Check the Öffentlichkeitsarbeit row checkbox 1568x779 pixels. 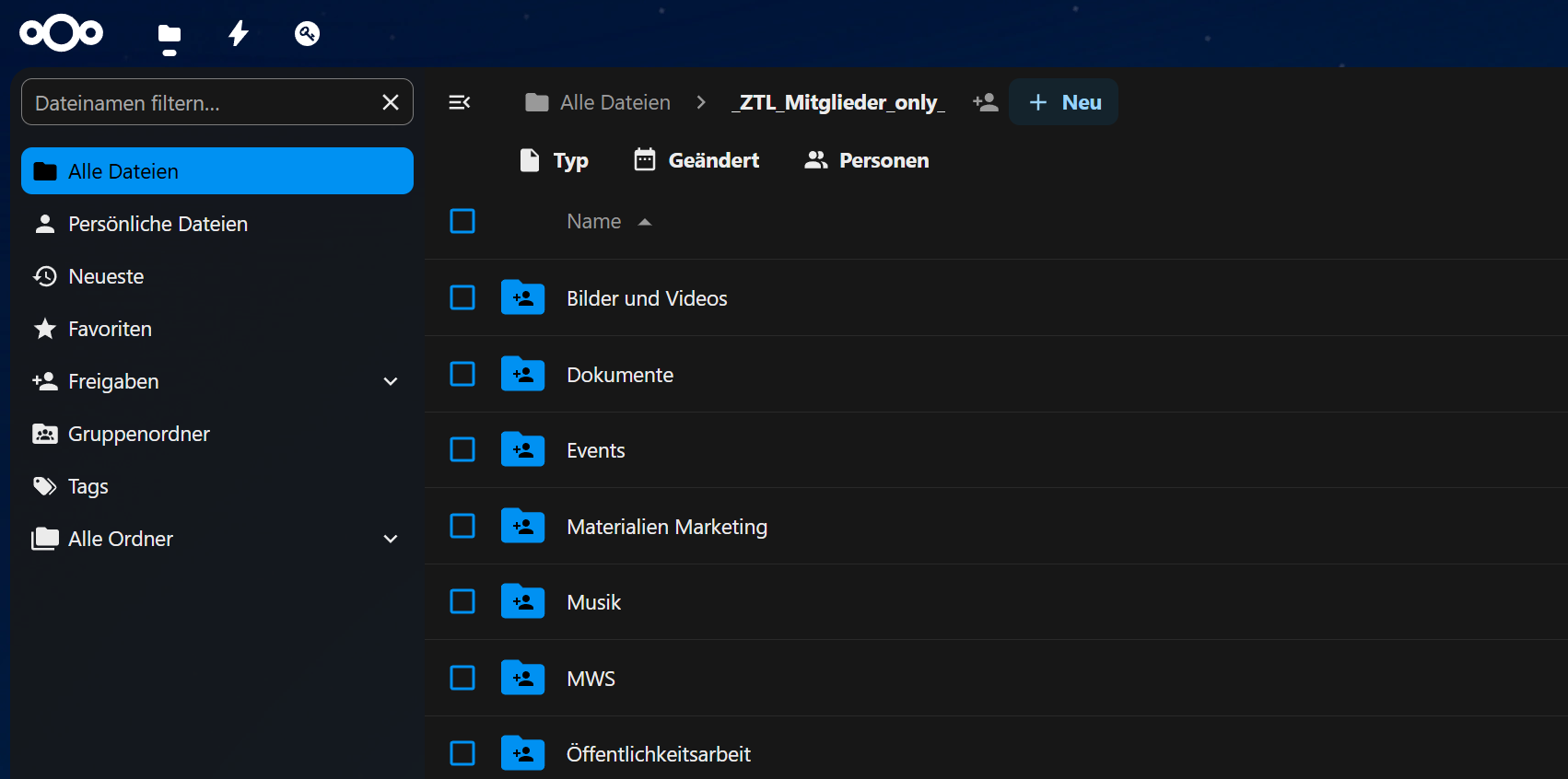(462, 753)
